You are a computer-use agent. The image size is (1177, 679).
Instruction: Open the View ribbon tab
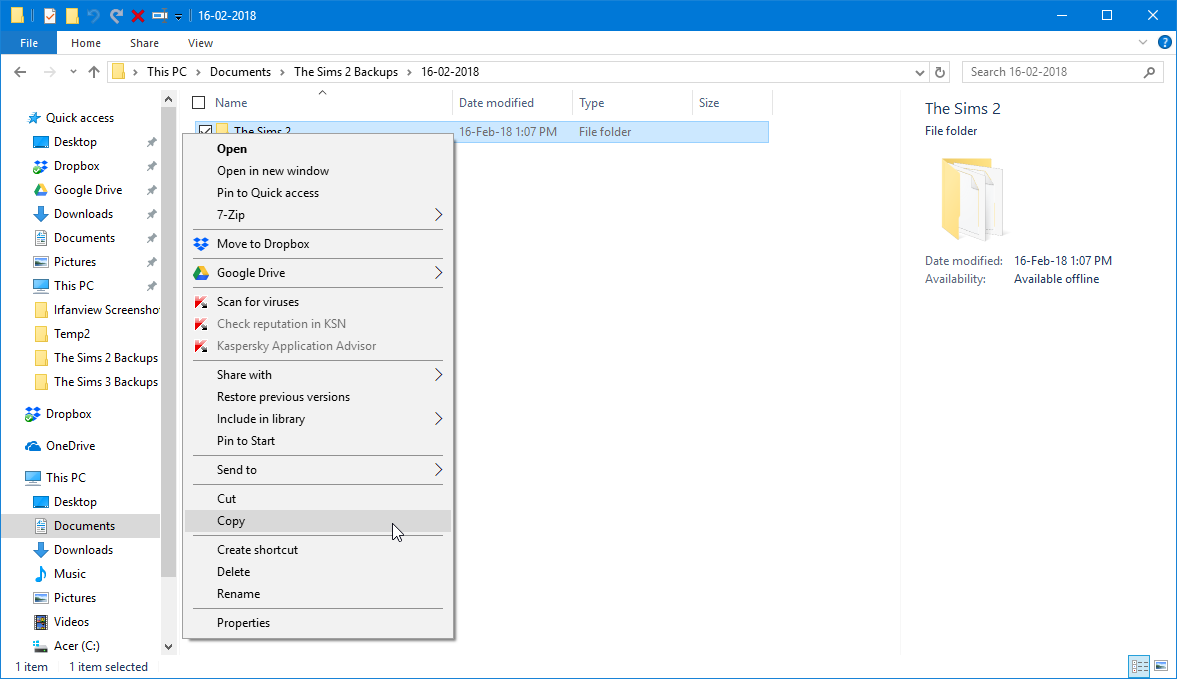(x=200, y=44)
